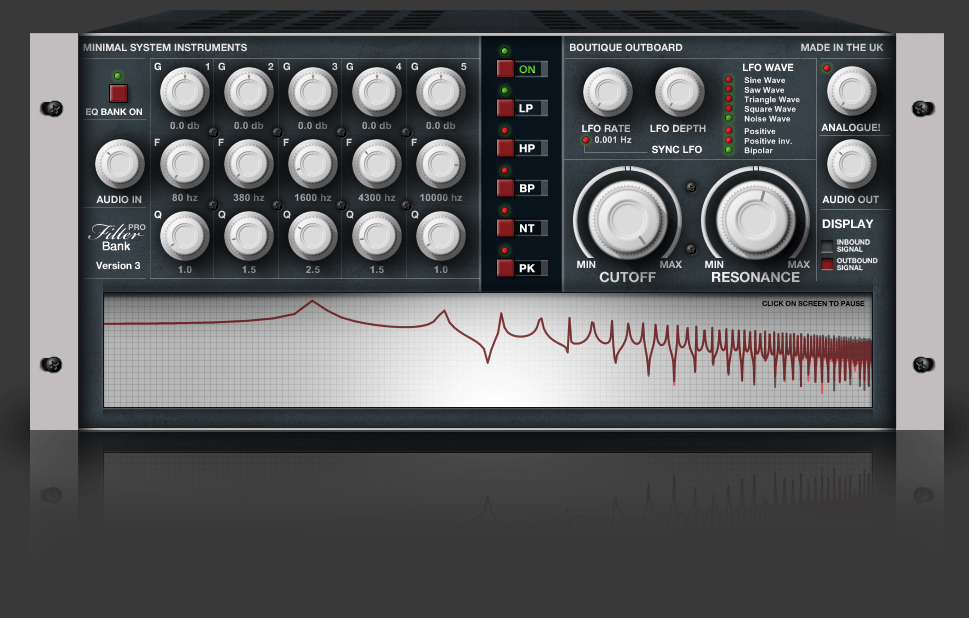
Task: Click the frequency response screen to pause
Action: [487, 350]
